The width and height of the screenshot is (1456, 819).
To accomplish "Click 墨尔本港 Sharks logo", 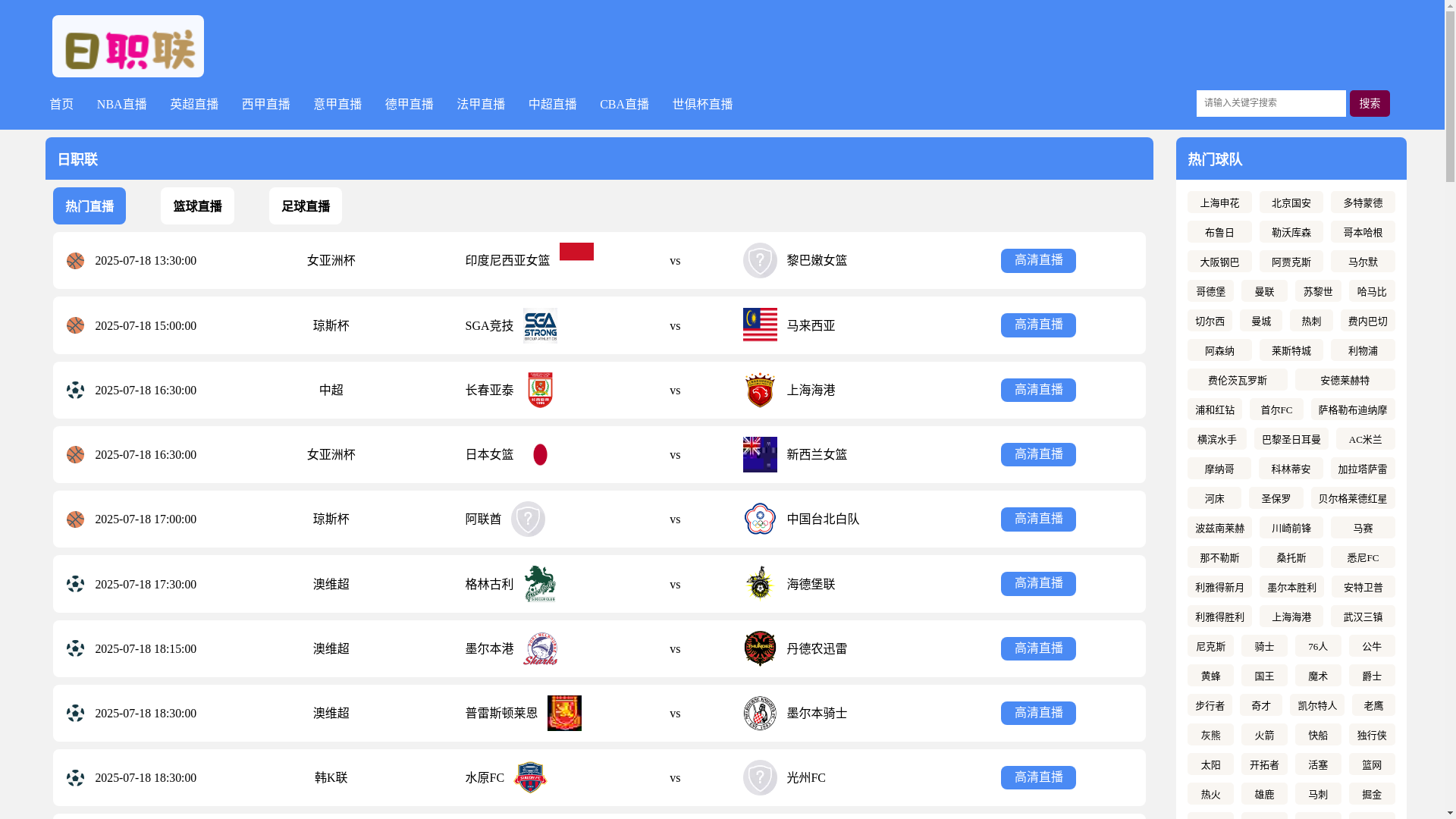I will tap(540, 648).
